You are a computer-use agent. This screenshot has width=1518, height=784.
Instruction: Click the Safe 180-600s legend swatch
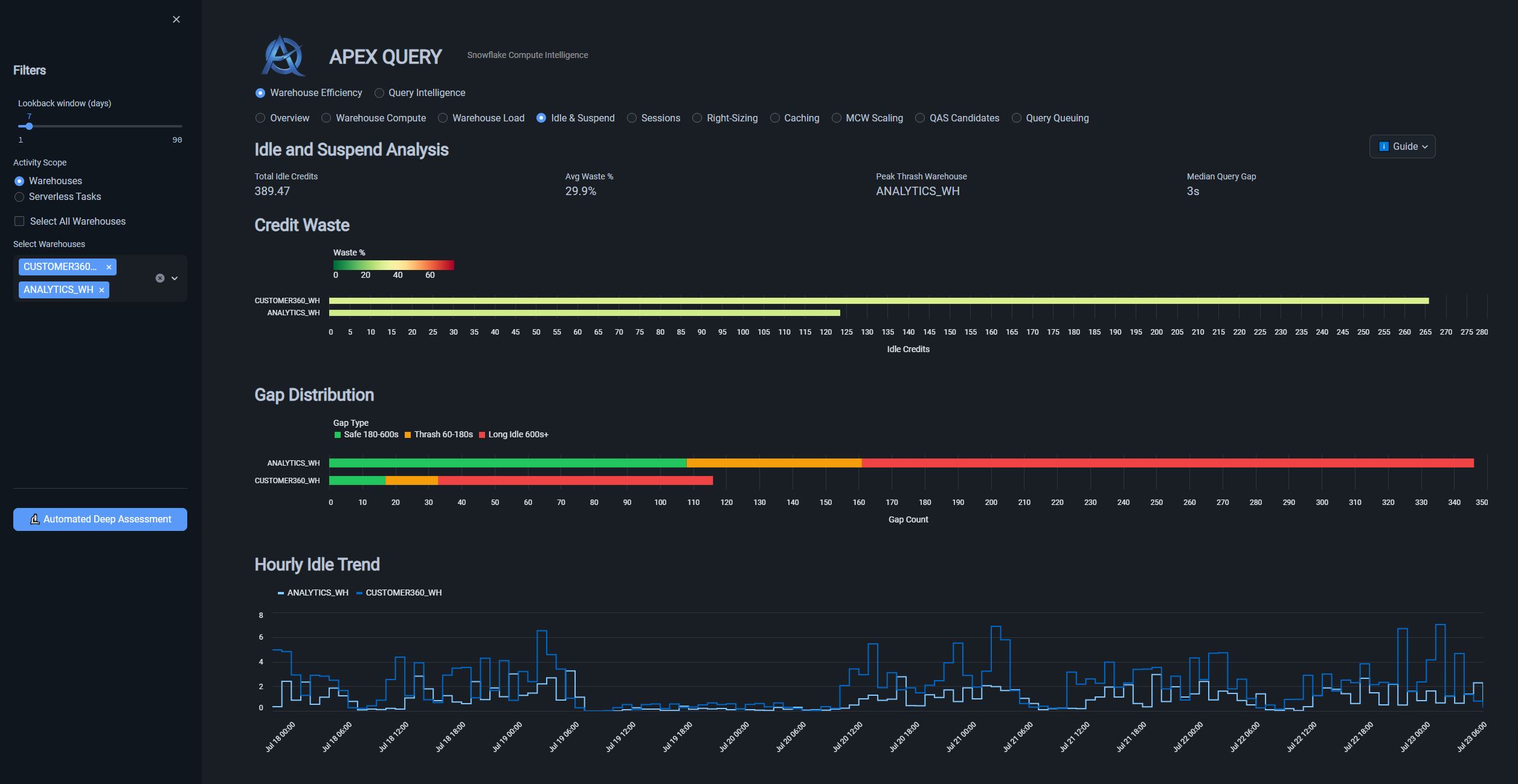(338, 435)
